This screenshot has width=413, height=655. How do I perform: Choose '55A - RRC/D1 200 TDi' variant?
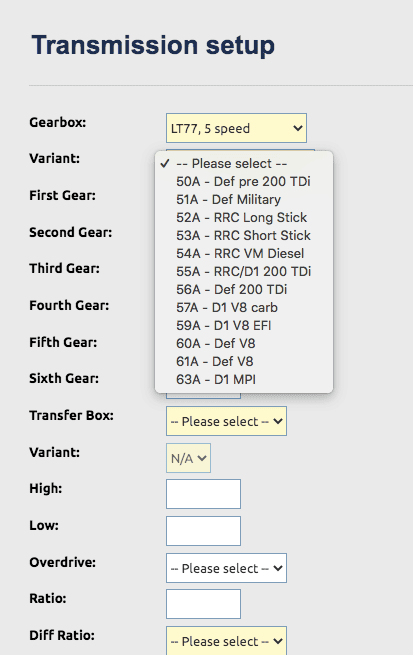244,271
